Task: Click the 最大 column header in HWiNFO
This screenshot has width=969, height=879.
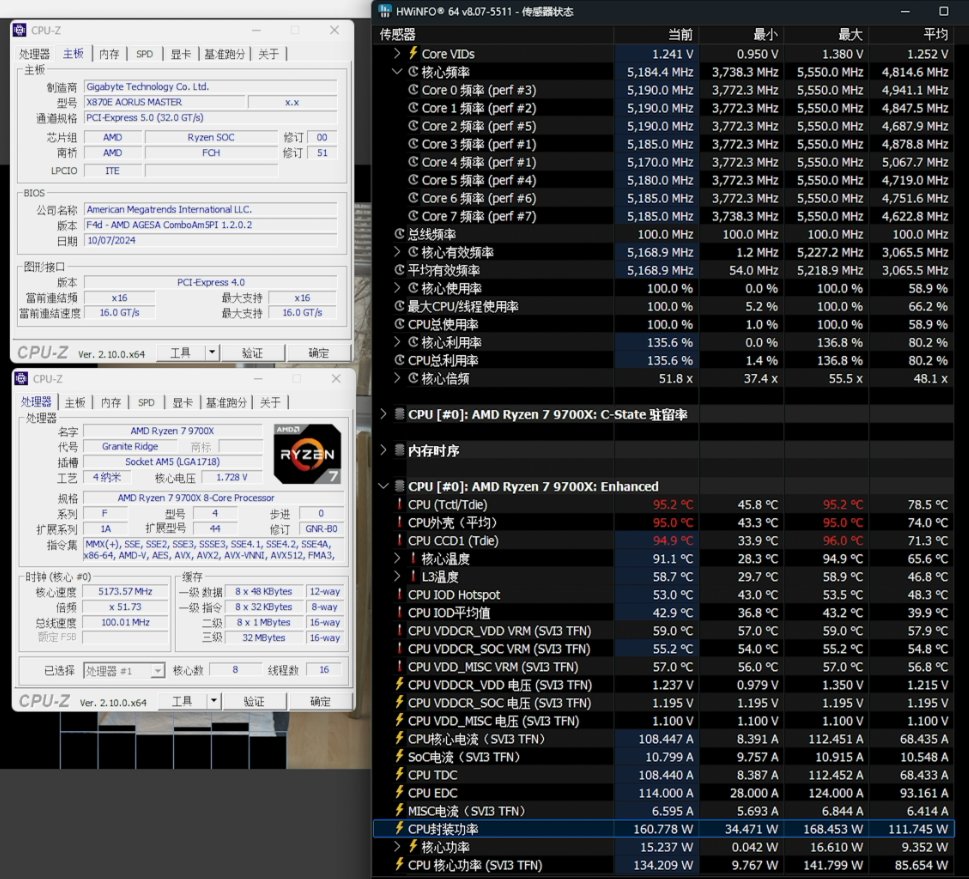Action: click(827, 35)
